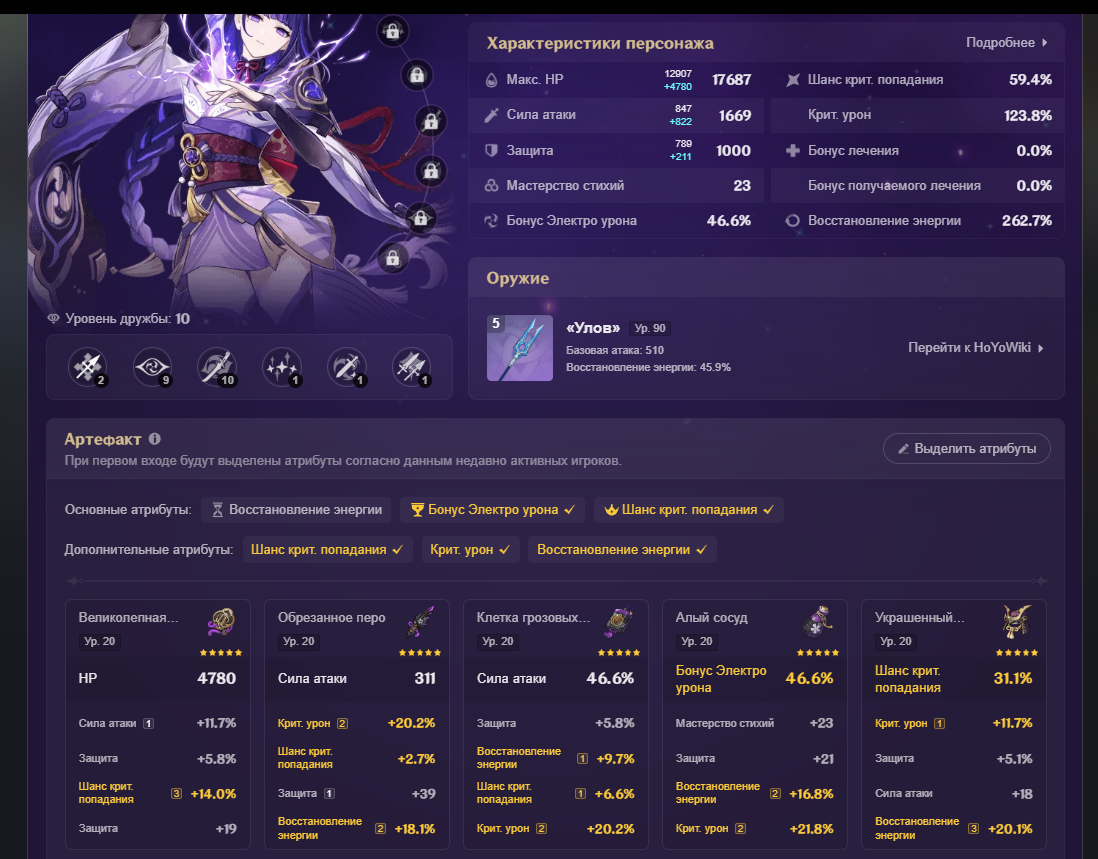Expand Подробнее character stats details

coord(1007,43)
